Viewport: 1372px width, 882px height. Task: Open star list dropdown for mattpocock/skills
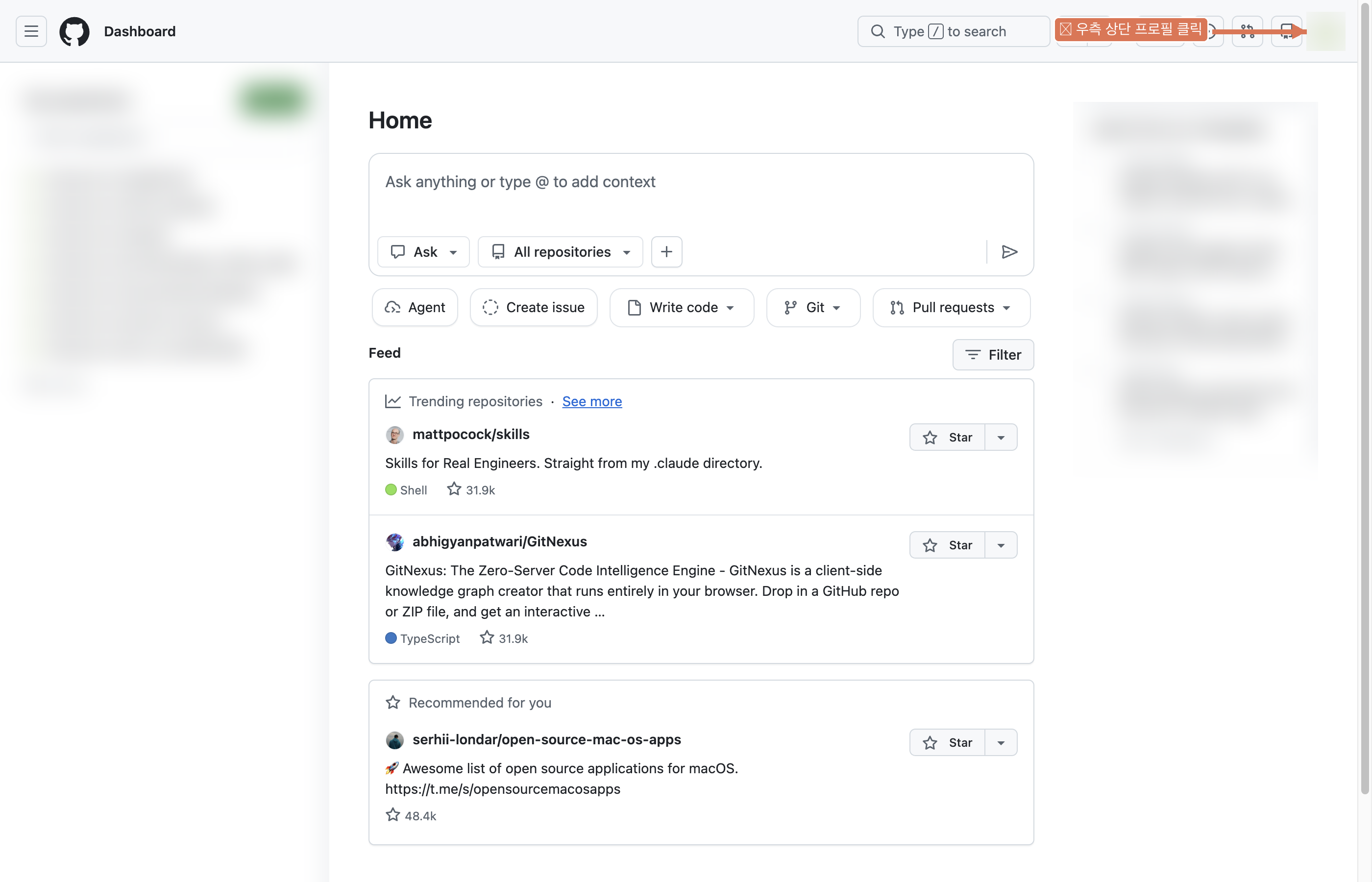click(x=1002, y=438)
